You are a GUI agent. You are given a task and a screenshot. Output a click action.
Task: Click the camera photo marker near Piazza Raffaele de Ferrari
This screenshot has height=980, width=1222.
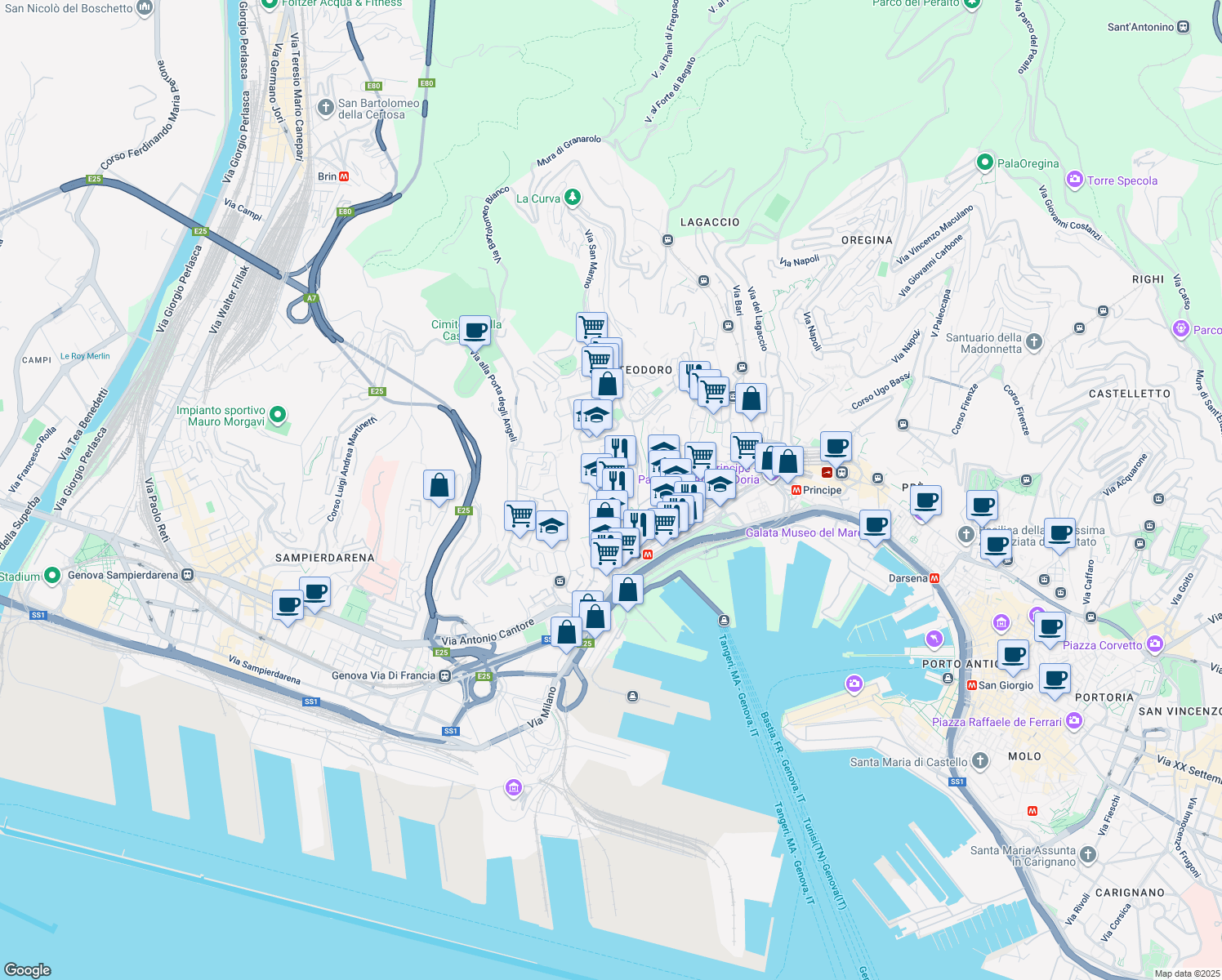1075,721
